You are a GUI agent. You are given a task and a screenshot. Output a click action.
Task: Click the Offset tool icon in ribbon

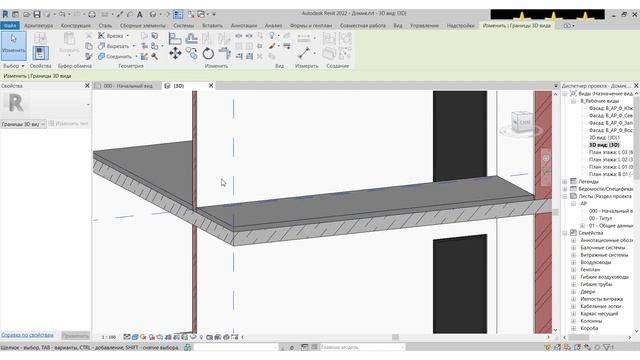pyautogui.click(x=191, y=39)
